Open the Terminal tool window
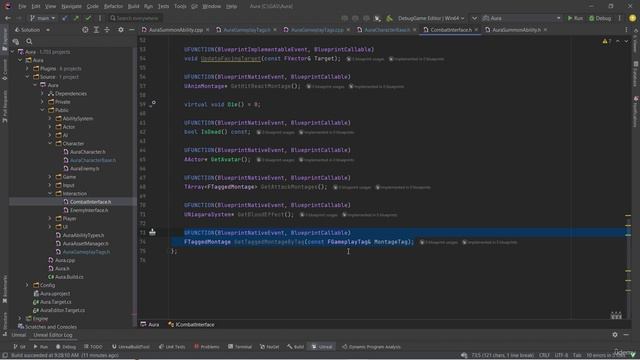640x360 pixels. point(240,347)
